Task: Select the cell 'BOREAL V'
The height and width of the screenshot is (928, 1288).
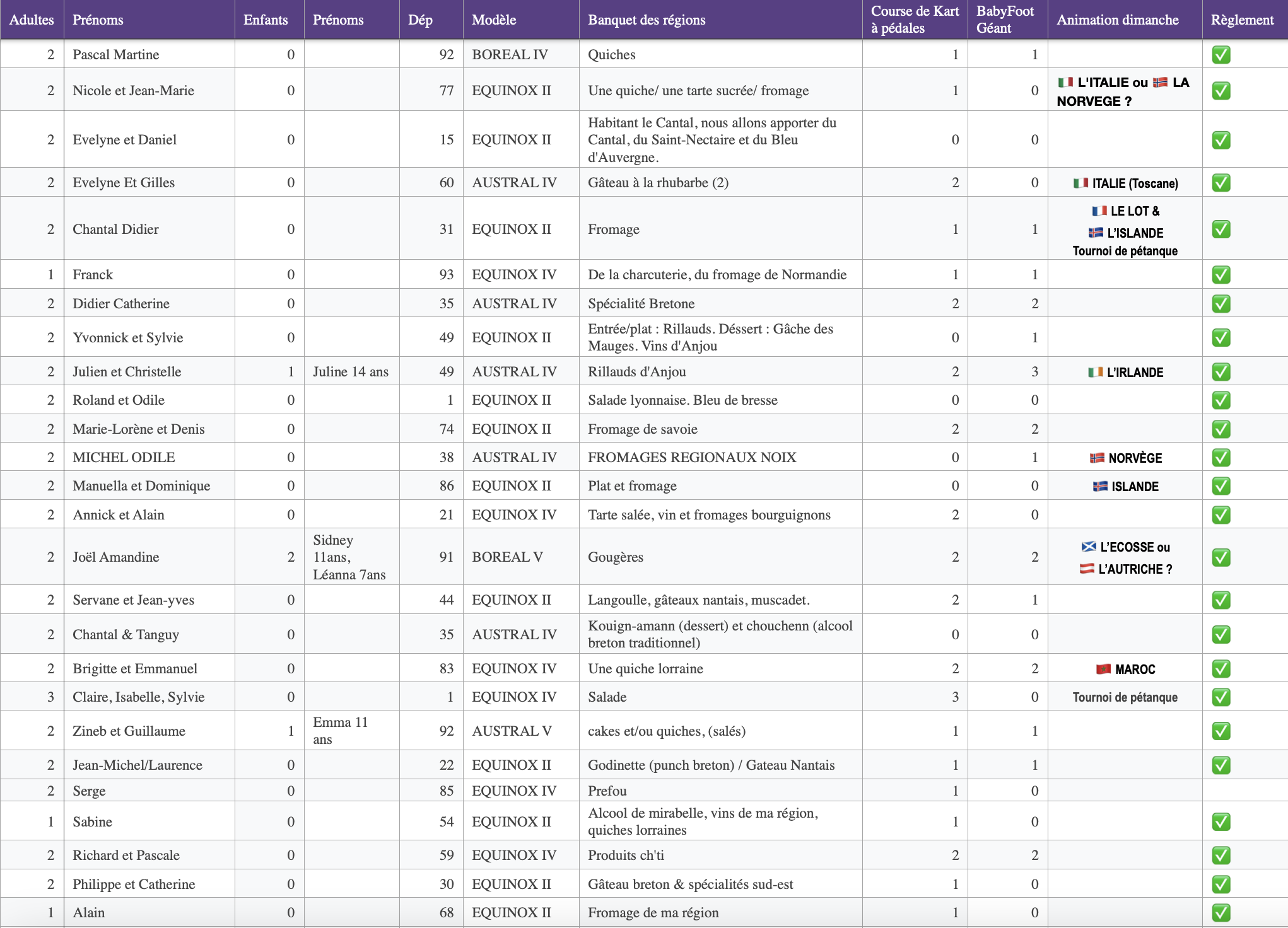Action: [x=521, y=557]
